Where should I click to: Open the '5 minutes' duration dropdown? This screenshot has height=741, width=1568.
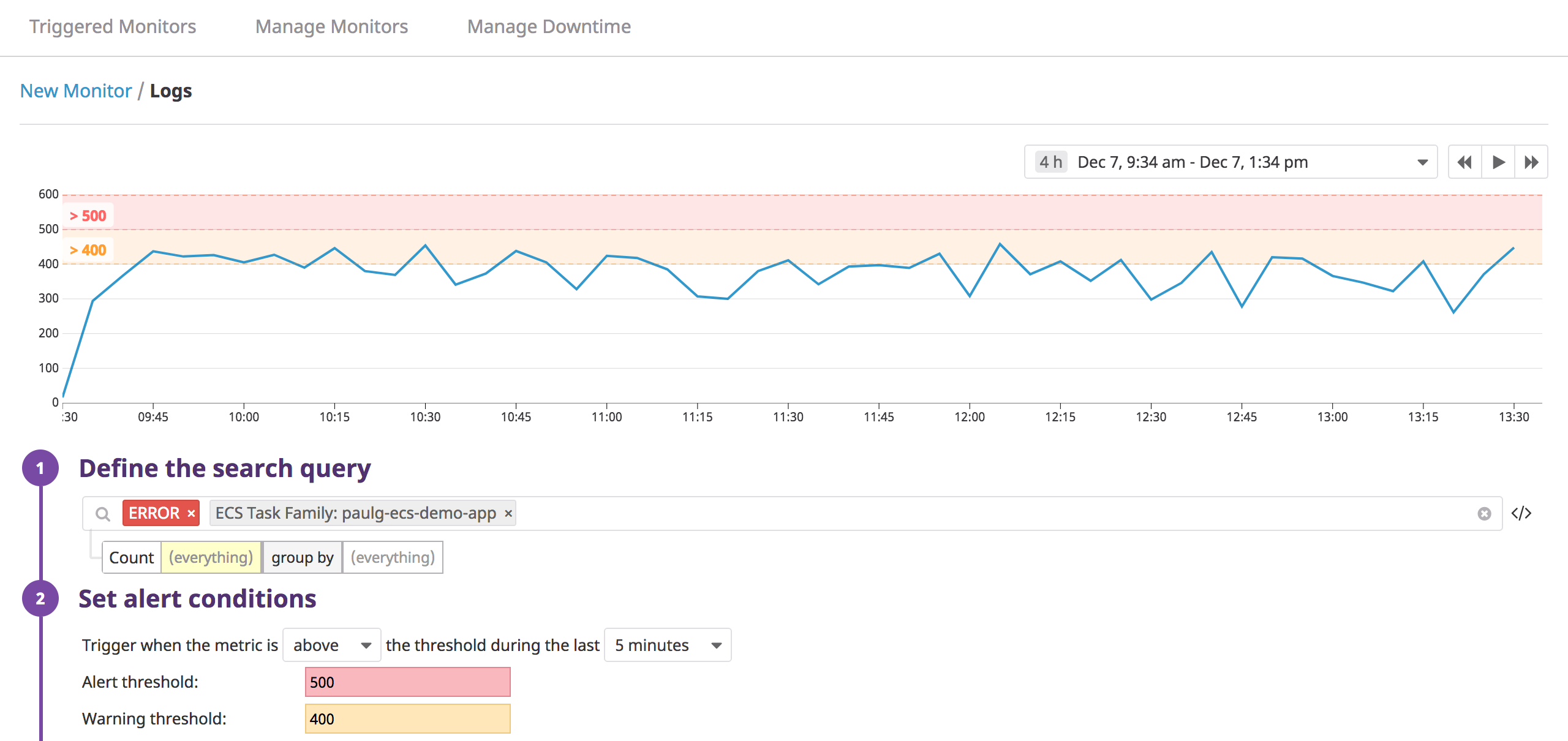667,645
